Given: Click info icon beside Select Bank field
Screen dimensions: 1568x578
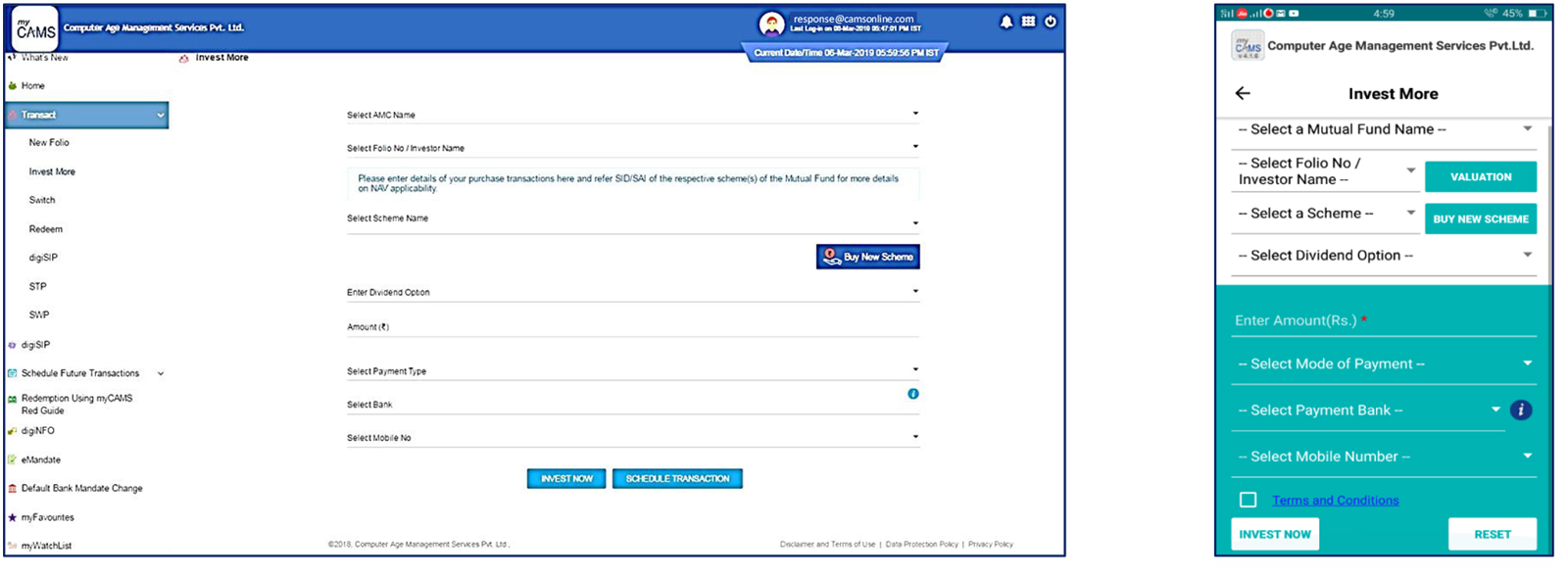Looking at the screenshot, I should (x=913, y=394).
